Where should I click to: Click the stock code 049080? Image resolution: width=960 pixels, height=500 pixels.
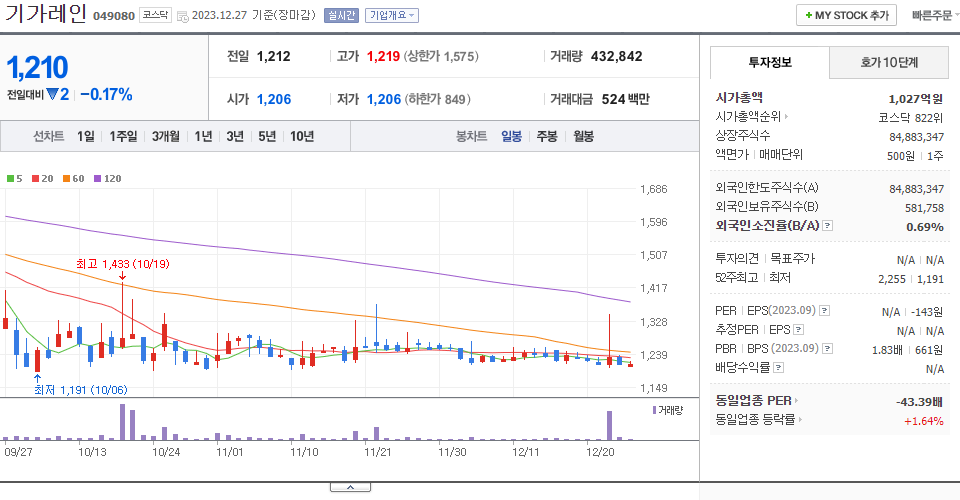point(114,16)
